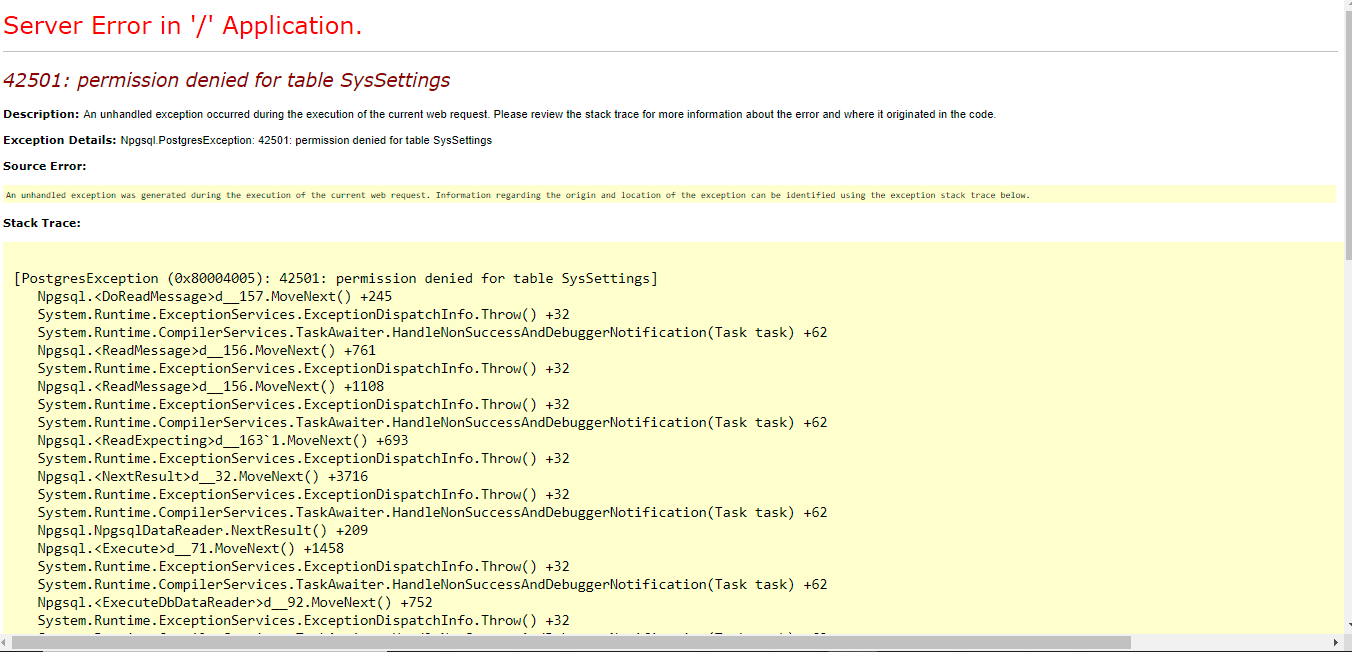1352x652 pixels.
Task: Click the "Npgsql.<Execute>d__71.MoveNext() +1458" line
Action: coord(191,548)
